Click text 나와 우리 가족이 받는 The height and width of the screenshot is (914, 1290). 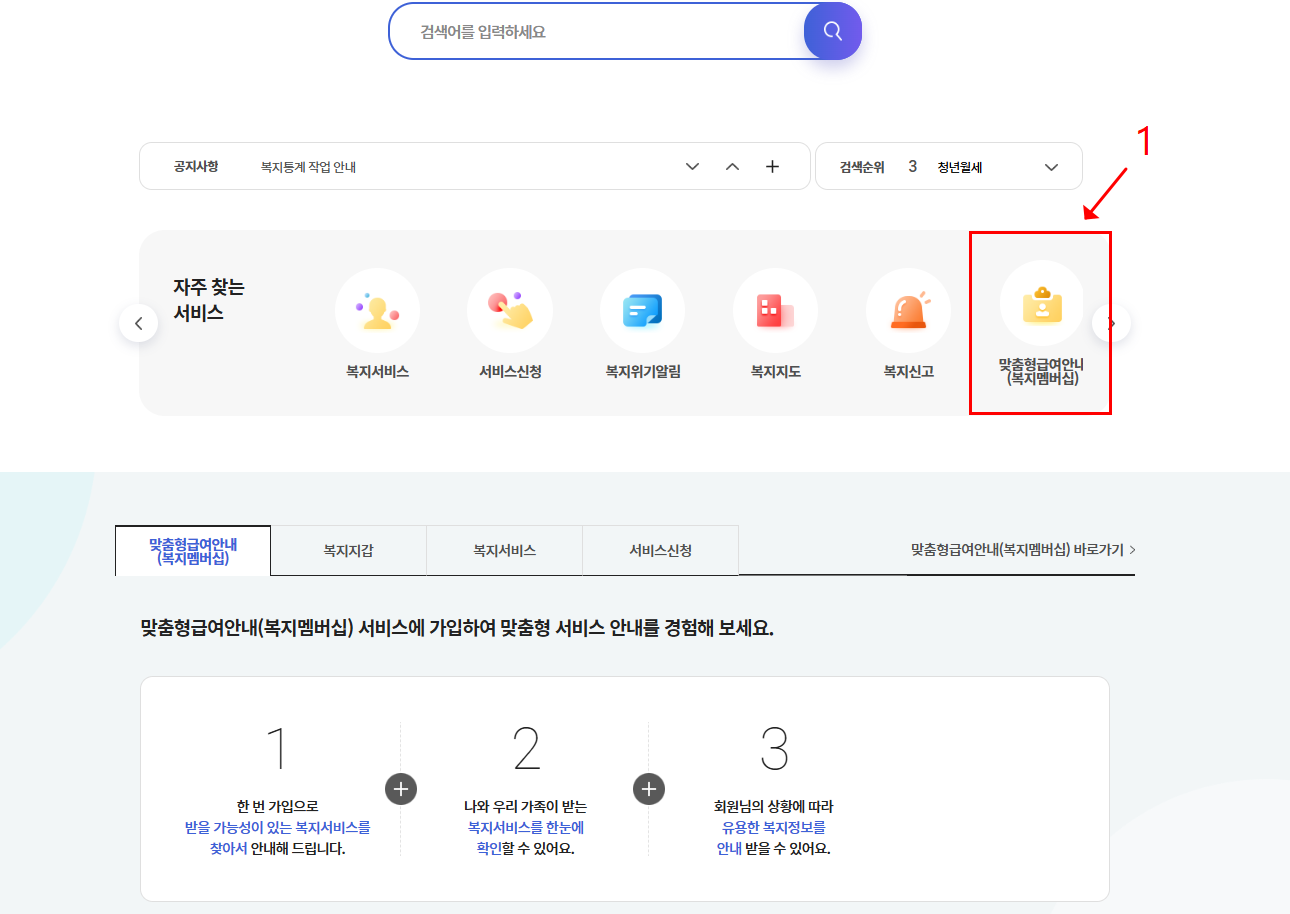point(525,806)
